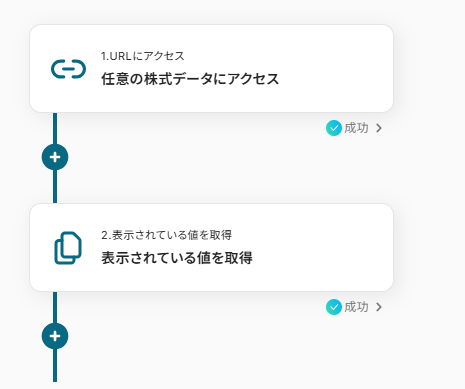Click connector line just below step 1 card
Image resolution: width=465 pixels, height=389 pixels.
pyautogui.click(x=55, y=128)
